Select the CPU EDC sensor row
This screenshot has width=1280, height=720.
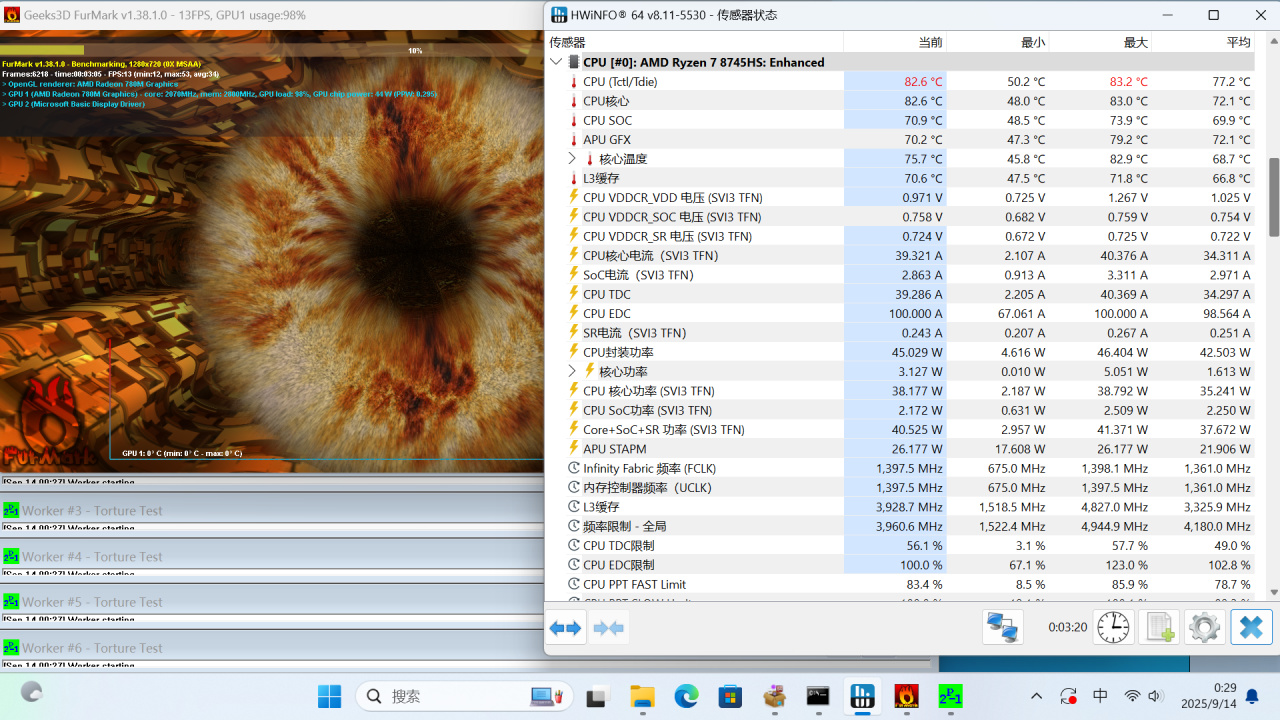click(900, 314)
